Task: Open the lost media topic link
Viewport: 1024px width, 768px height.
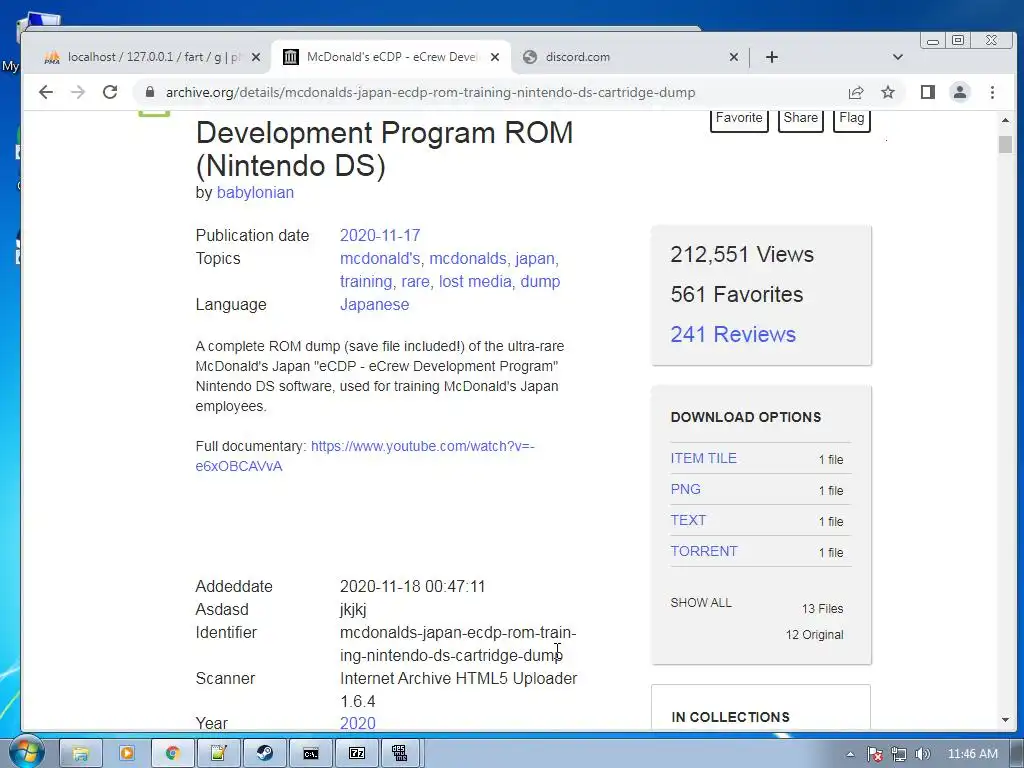Action: coord(475,281)
